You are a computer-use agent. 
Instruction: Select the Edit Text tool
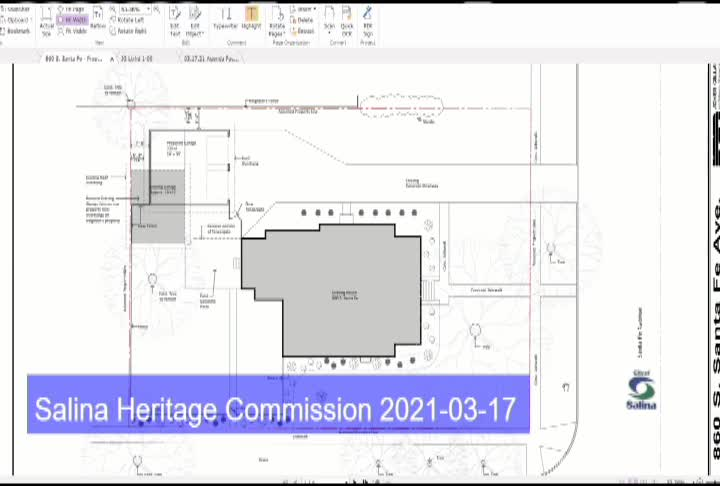pyautogui.click(x=175, y=21)
